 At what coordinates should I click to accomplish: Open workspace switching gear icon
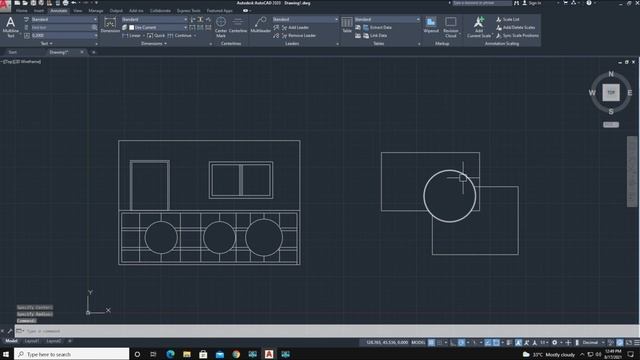tap(554, 342)
